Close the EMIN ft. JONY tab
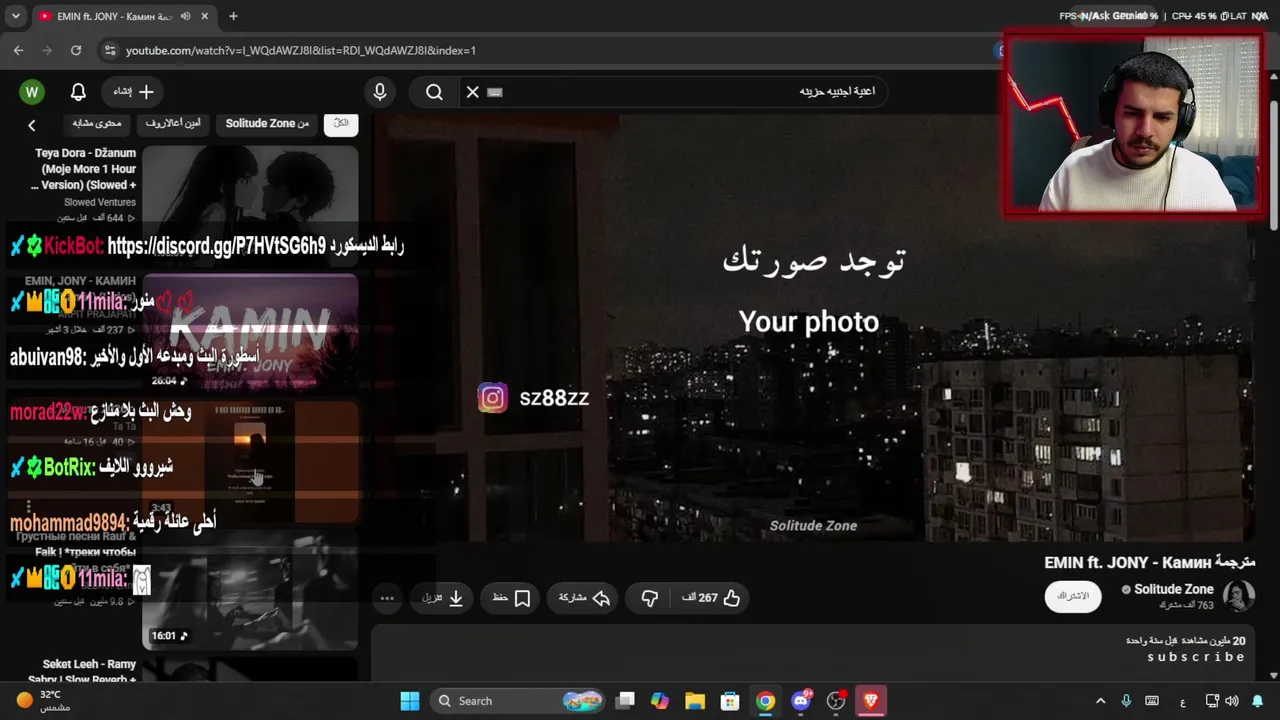1280x720 pixels. pos(207,16)
